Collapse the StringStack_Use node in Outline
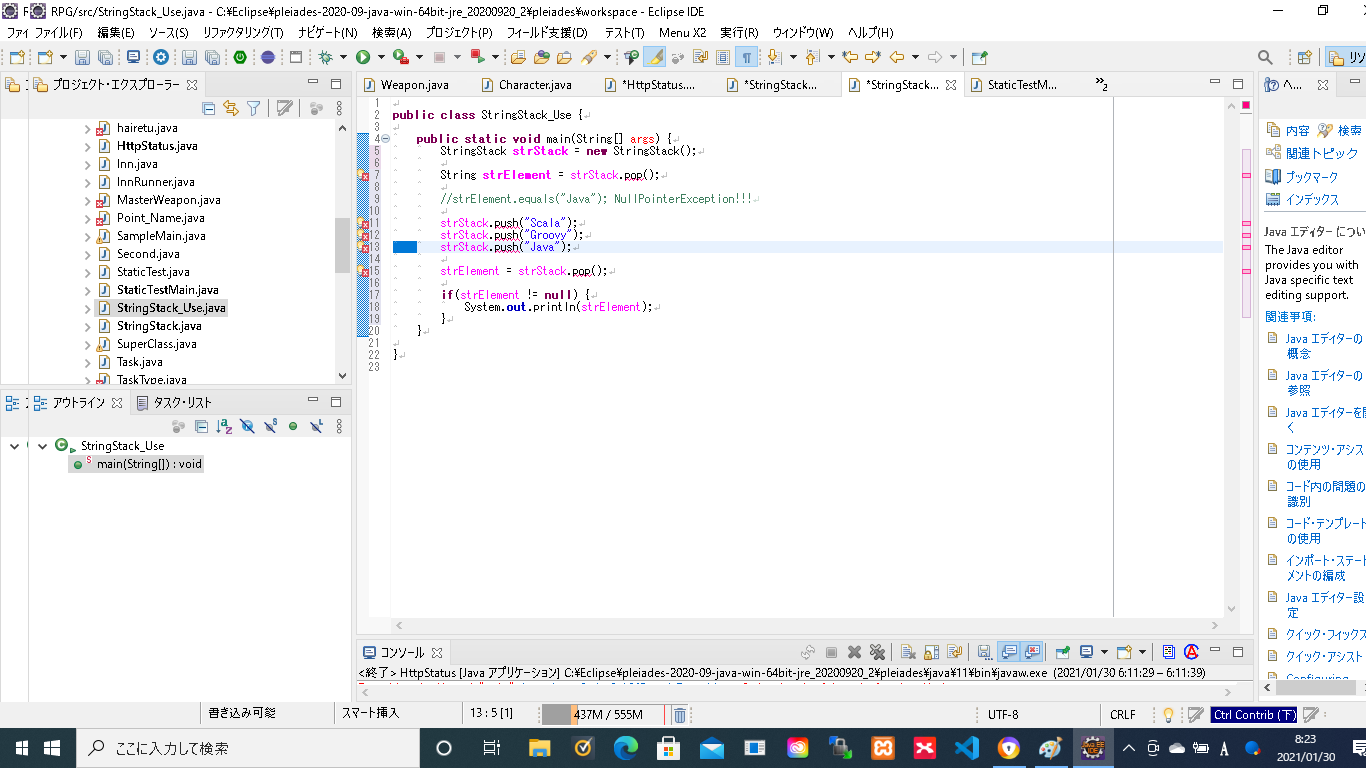Screen dimensions: 1366x768 (42, 446)
